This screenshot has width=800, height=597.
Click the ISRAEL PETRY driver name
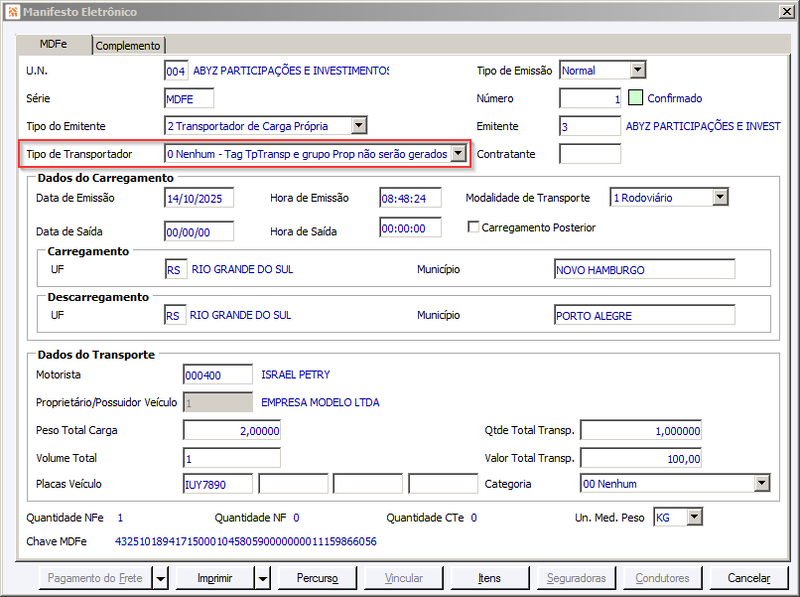click(296, 375)
